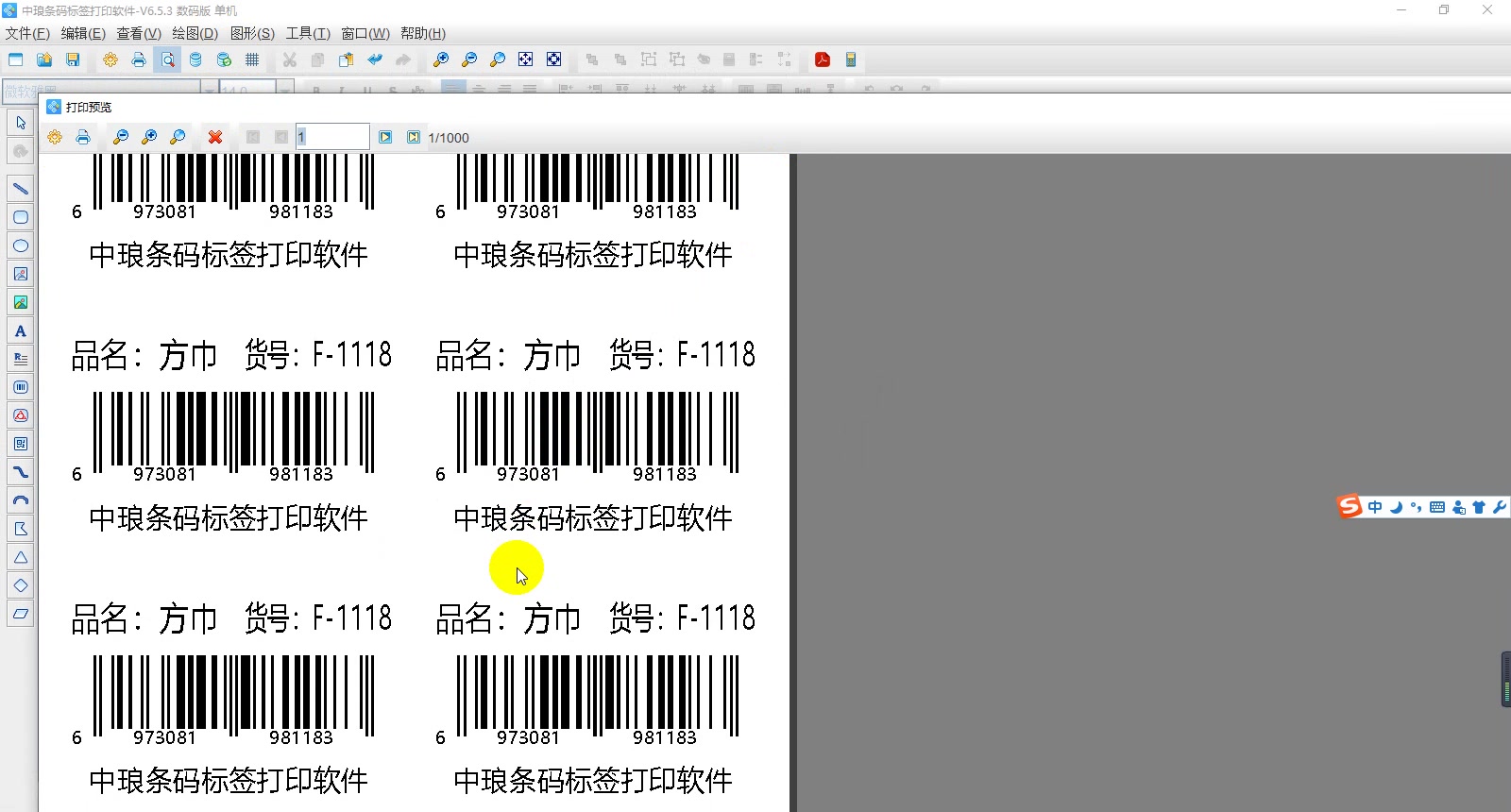1511x812 pixels.
Task: Select the arrow pointer tool
Action: 21,123
